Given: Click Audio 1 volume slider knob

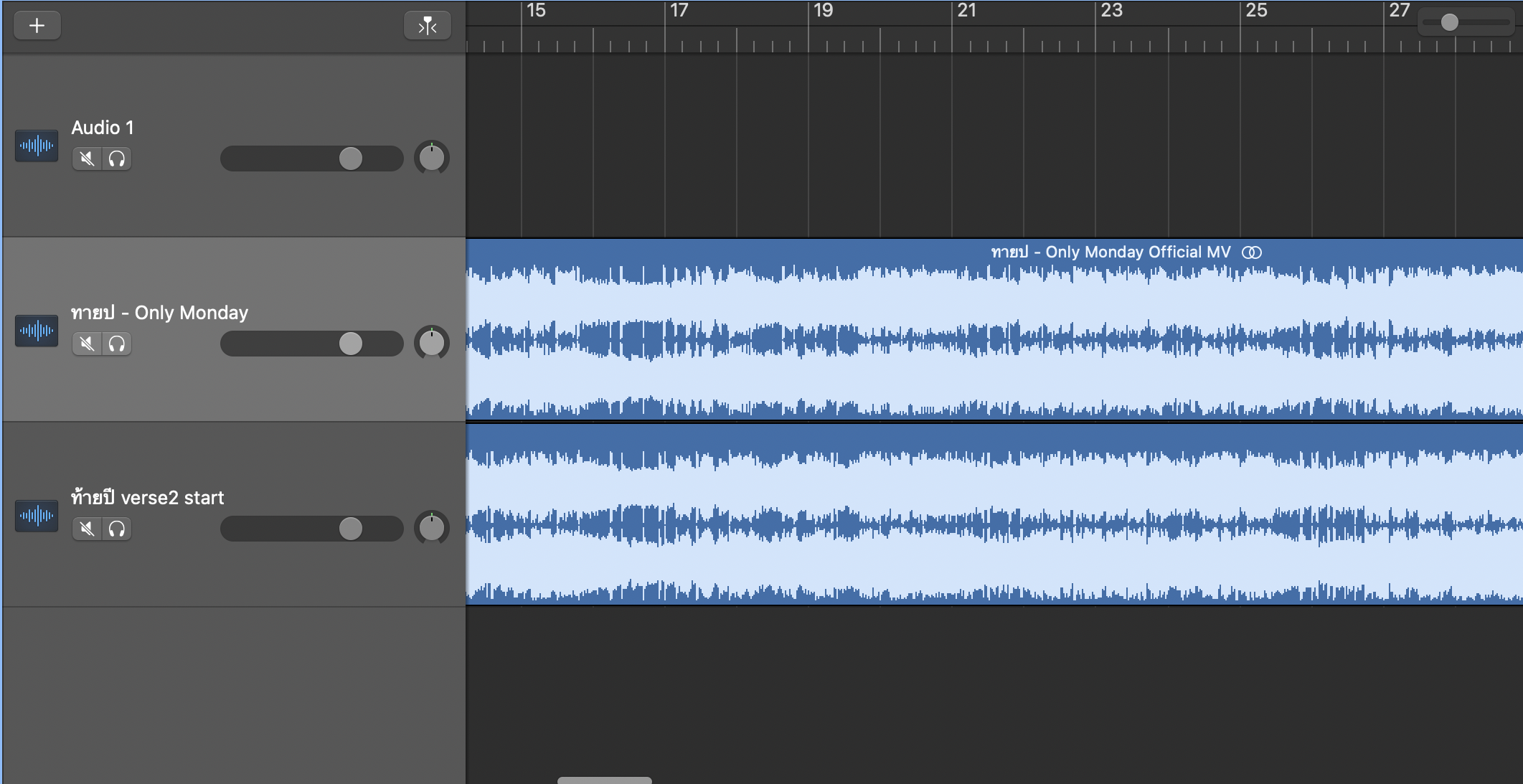Looking at the screenshot, I should click(351, 159).
